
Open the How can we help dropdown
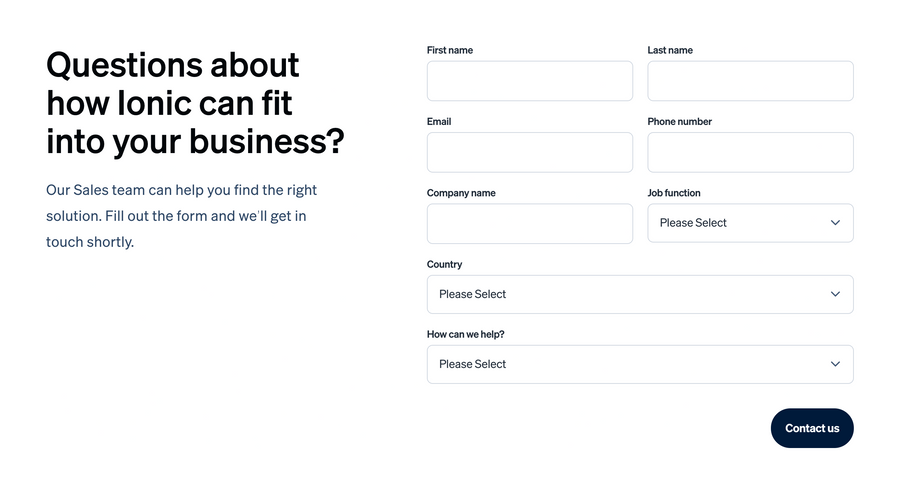point(630,364)
